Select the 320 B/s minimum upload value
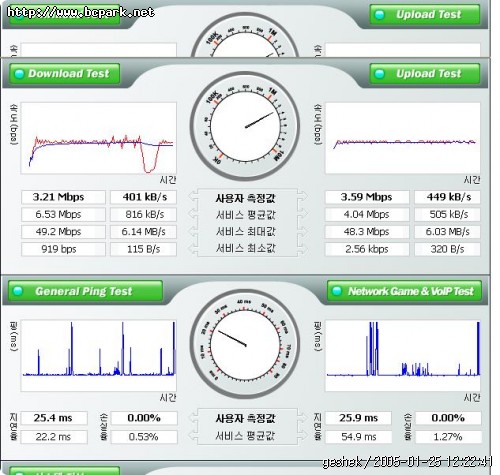The image size is (500, 475). [x=447, y=249]
